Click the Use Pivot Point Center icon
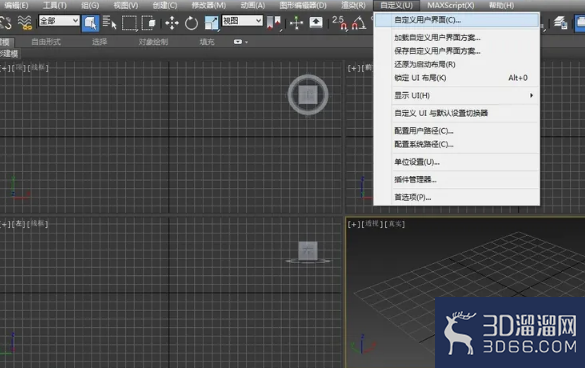Image resolution: width=585 pixels, height=368 pixels. (x=274, y=23)
